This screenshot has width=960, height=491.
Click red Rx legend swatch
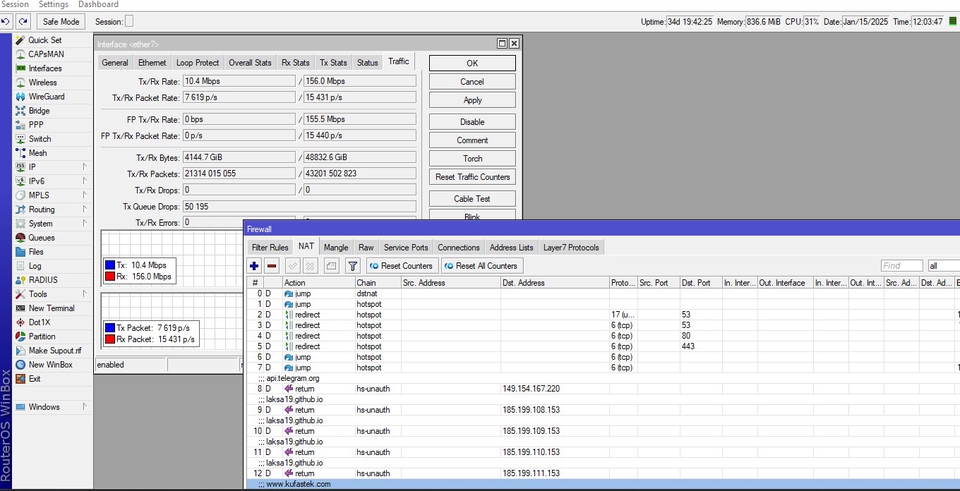pos(110,276)
